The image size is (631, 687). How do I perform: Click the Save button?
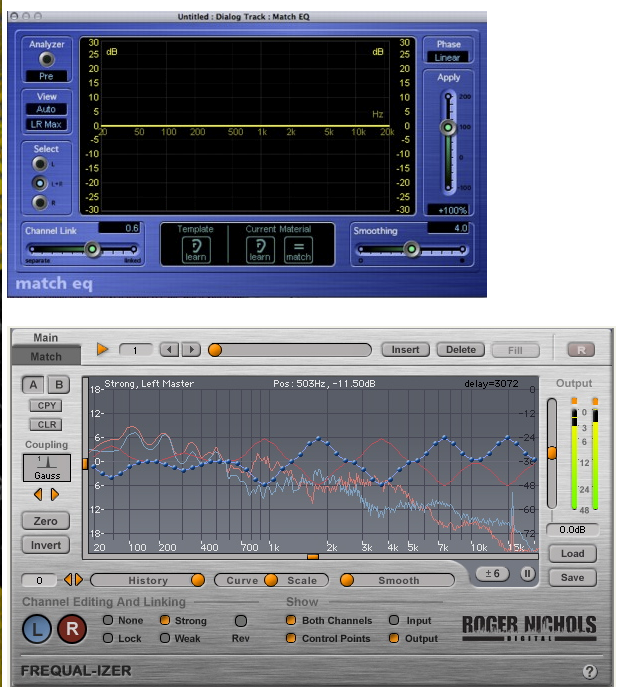(x=572, y=577)
